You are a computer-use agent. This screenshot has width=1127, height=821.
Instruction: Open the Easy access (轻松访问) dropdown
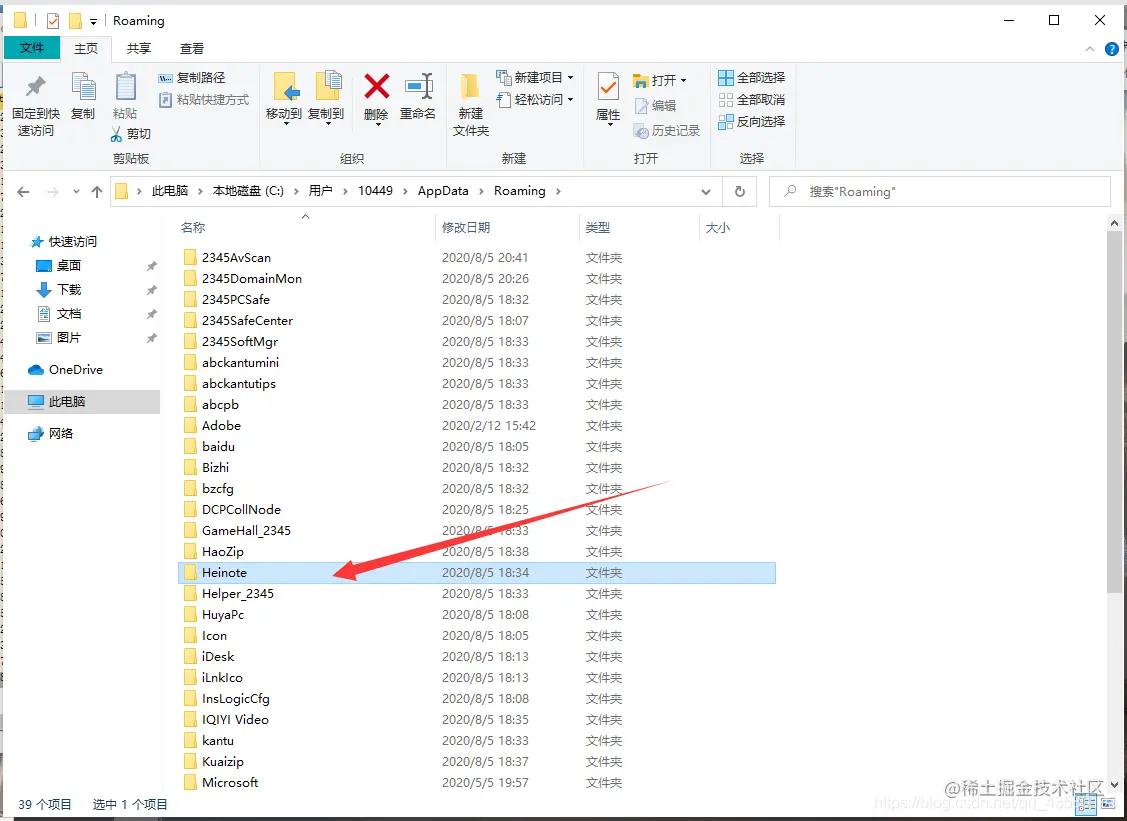535,100
